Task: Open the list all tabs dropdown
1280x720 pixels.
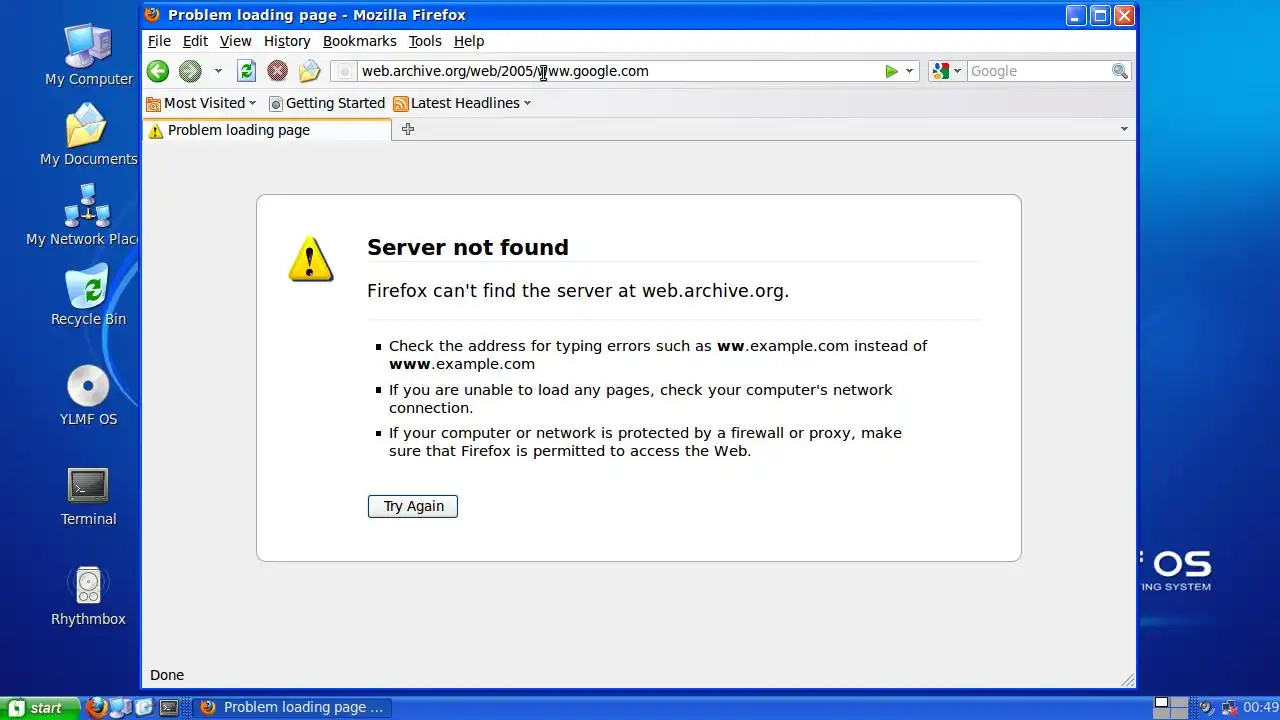Action: click(x=1124, y=129)
